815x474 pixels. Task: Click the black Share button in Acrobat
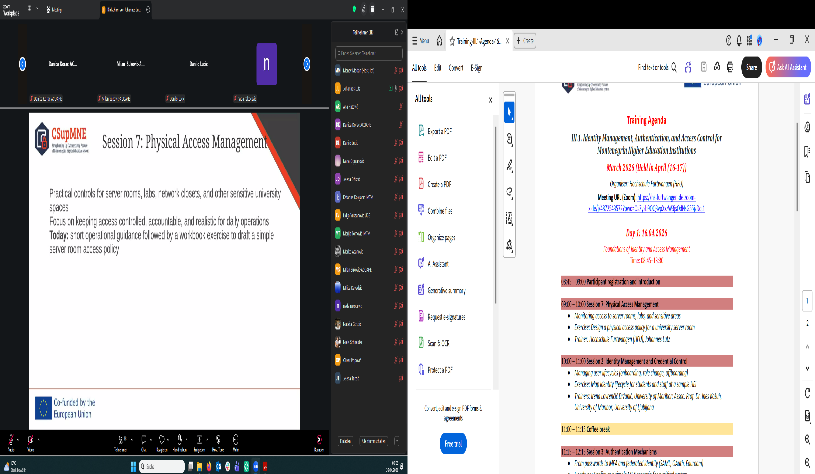[x=751, y=67]
